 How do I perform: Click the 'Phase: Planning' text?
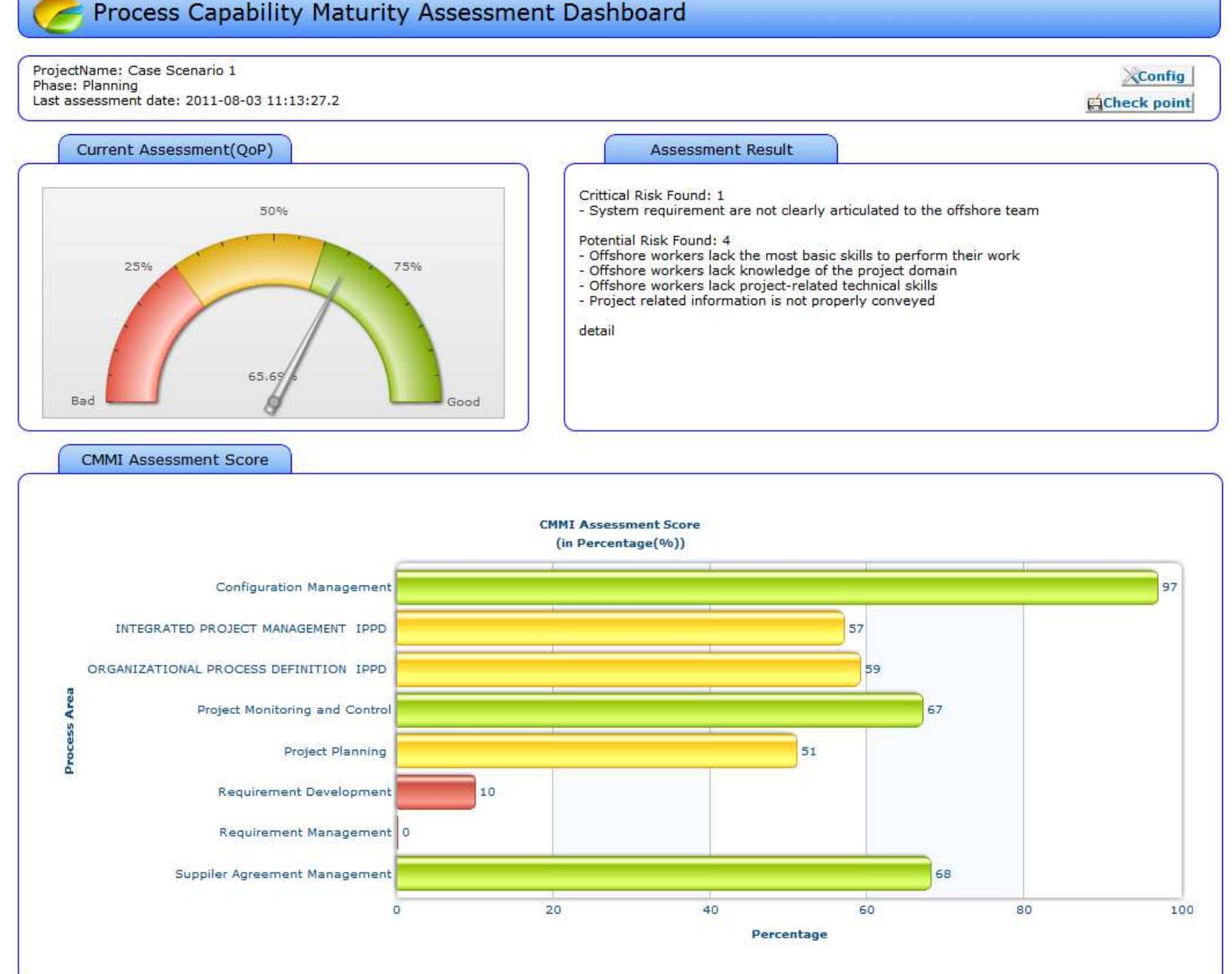pos(85,86)
